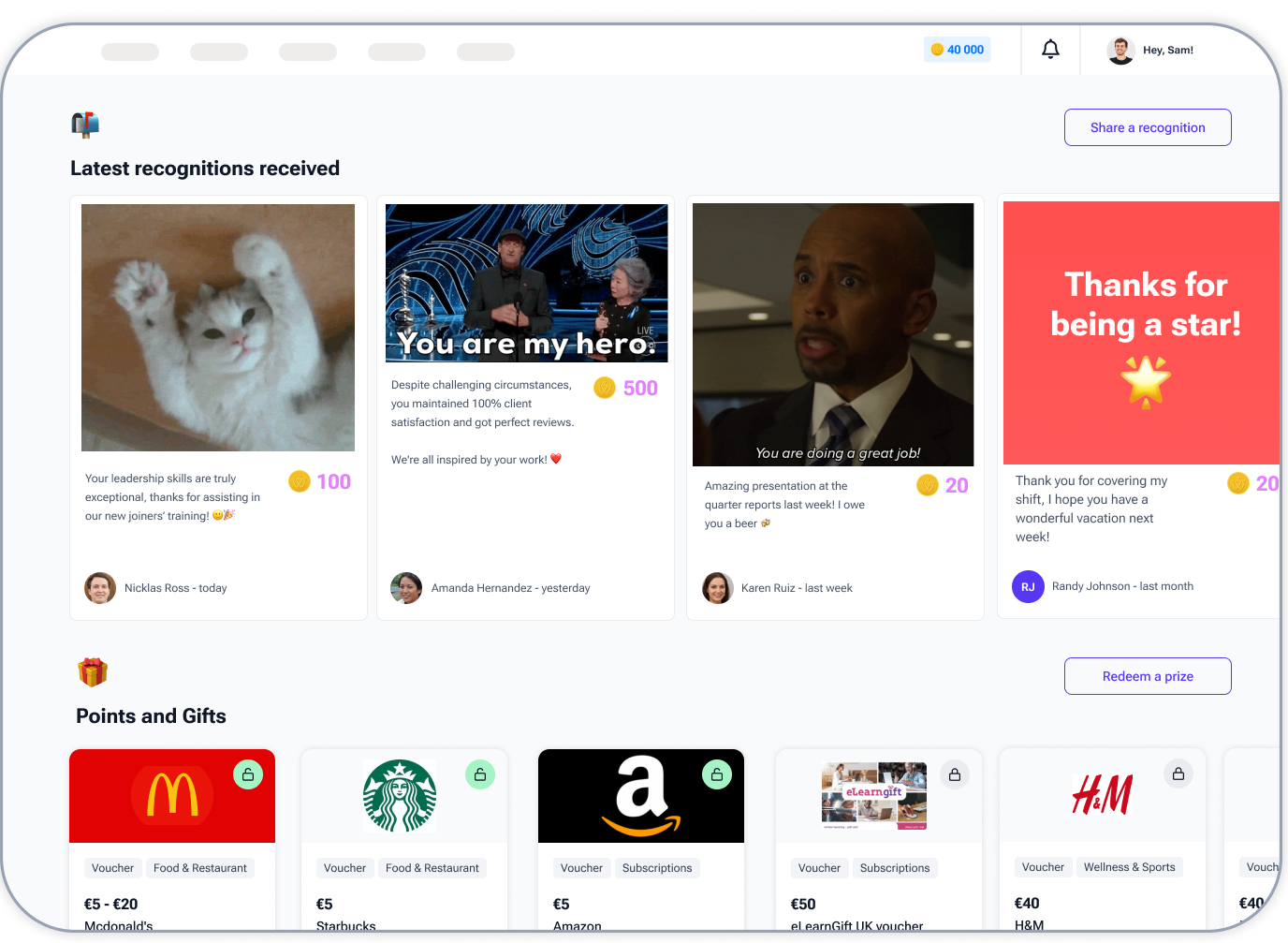This screenshot has height=943, width=1288.
Task: Click Nicklas Ross's avatar
Action: click(x=100, y=588)
